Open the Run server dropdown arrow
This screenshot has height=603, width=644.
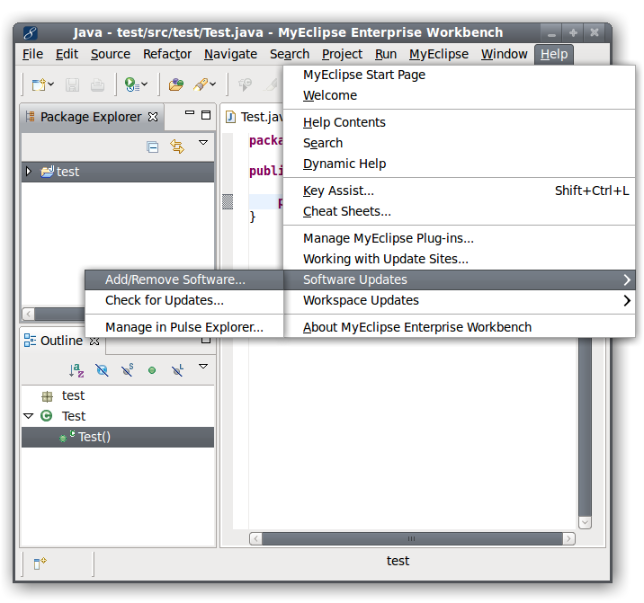coord(145,85)
